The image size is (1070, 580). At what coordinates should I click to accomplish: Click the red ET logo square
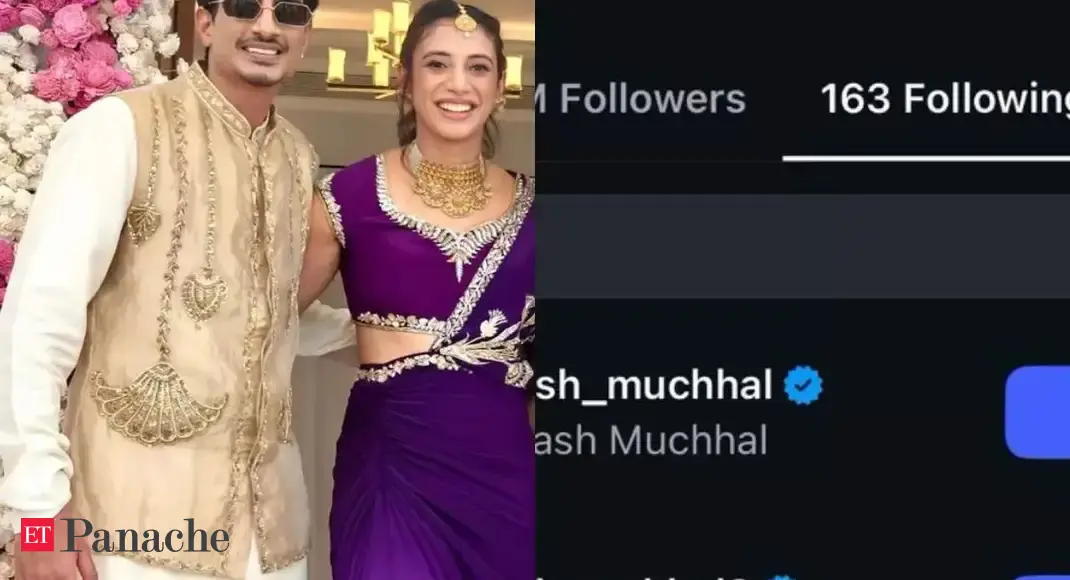[37, 534]
